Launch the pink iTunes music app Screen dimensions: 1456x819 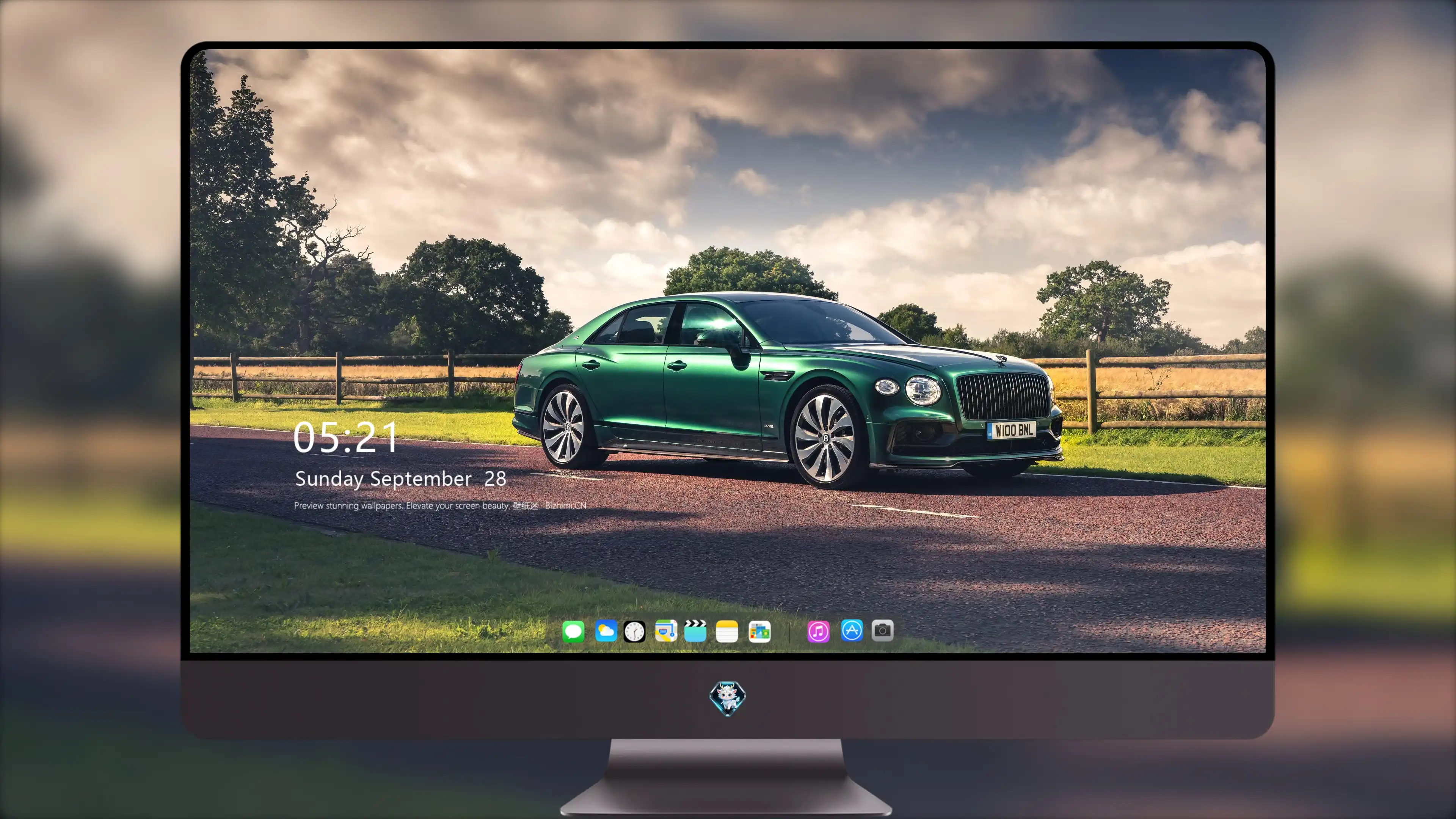coord(819,631)
